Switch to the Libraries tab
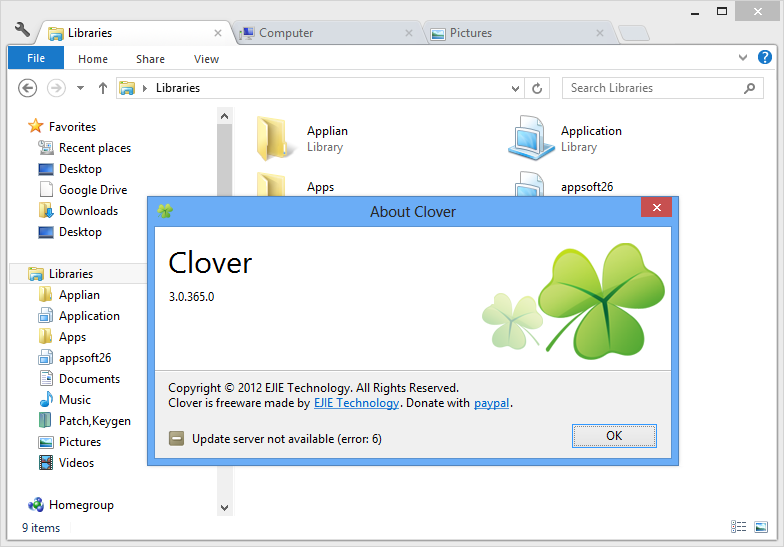This screenshot has width=784, height=547. click(x=134, y=33)
